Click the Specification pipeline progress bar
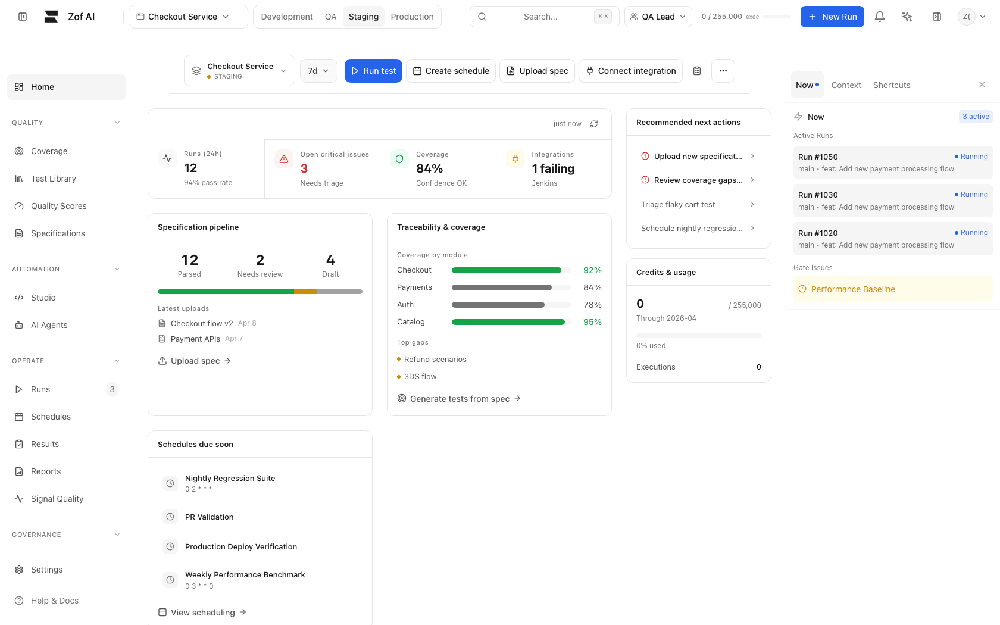The image size is (1000, 625). pyautogui.click(x=260, y=291)
